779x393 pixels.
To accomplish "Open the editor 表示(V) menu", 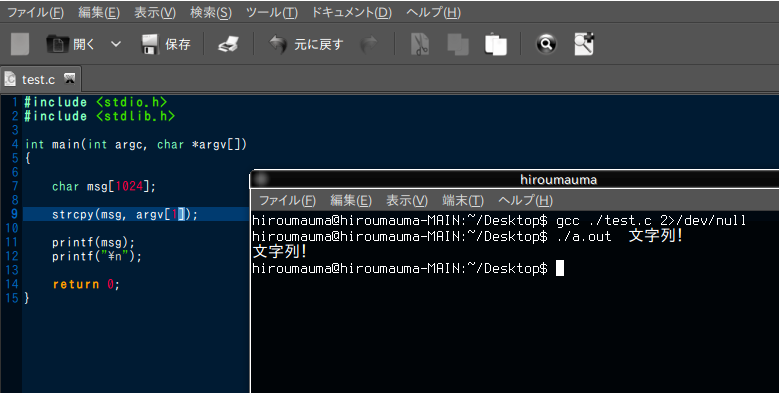I will (x=155, y=12).
